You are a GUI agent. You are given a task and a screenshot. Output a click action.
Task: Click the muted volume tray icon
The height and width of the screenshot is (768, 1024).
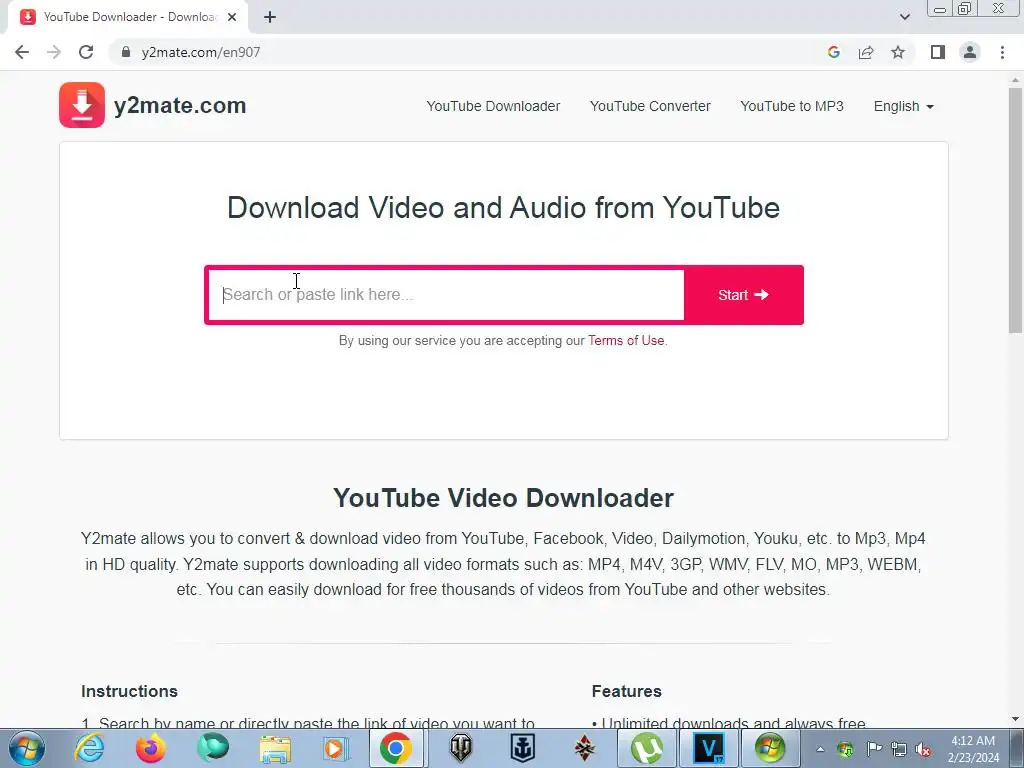923,749
